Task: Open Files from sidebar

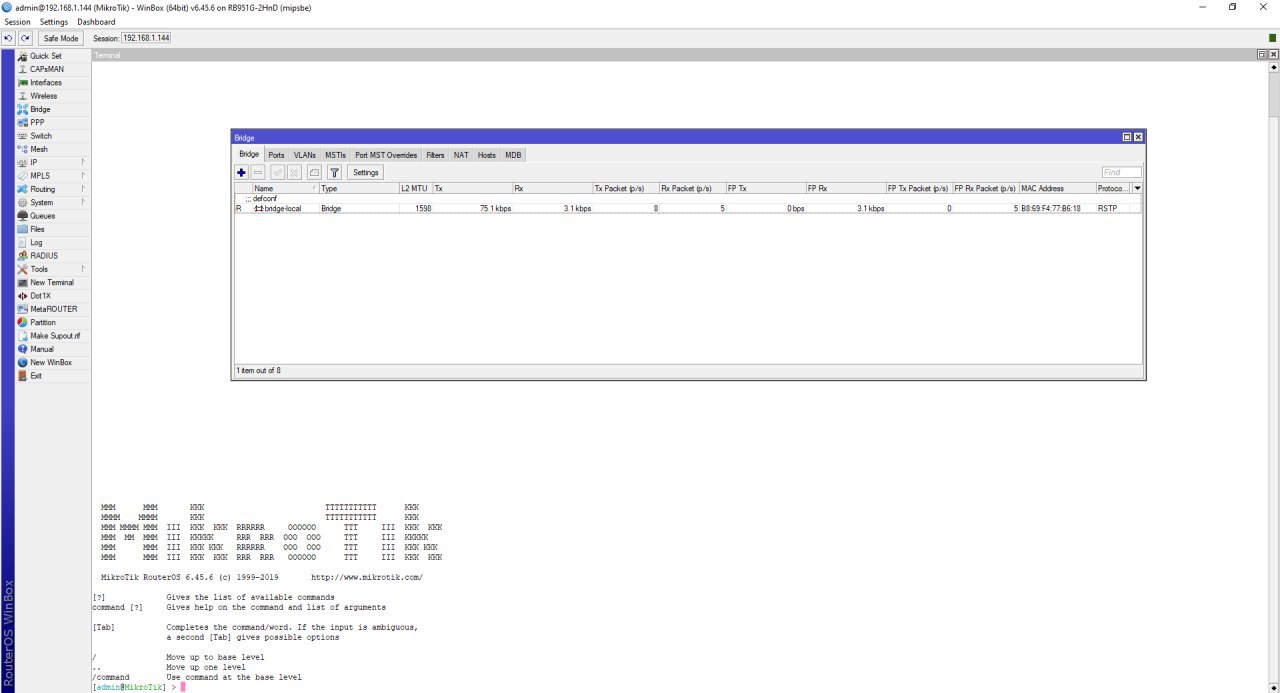Action: tap(37, 229)
